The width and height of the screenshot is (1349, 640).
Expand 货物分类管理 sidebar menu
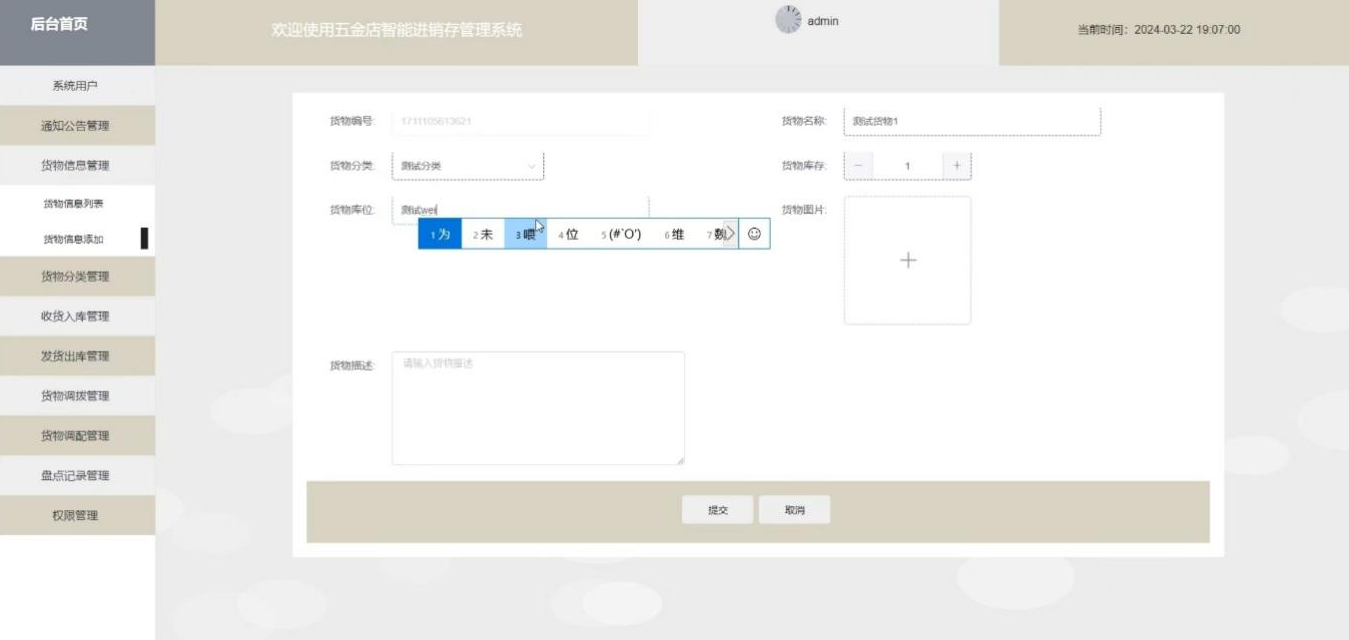click(76, 277)
